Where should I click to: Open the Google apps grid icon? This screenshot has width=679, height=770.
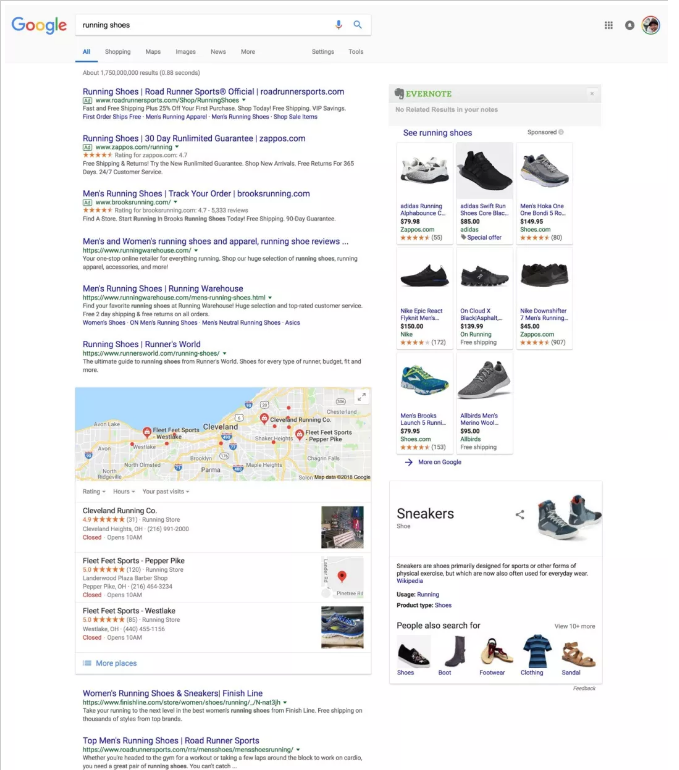tap(608, 25)
